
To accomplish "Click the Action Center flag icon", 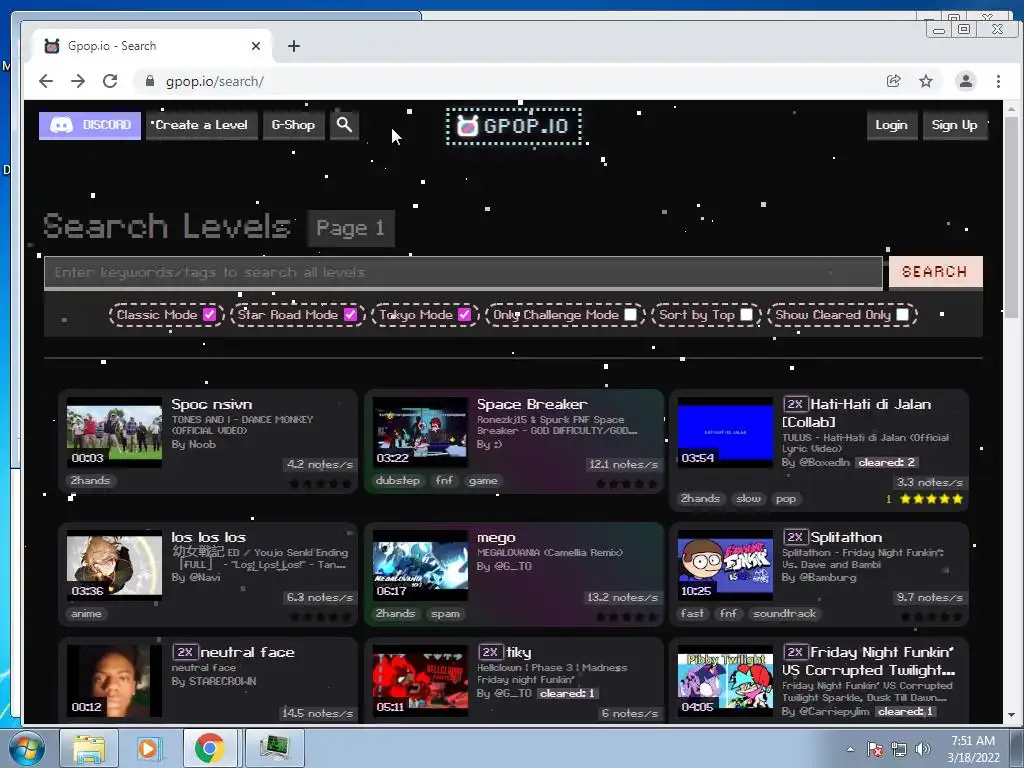I will tap(875, 749).
